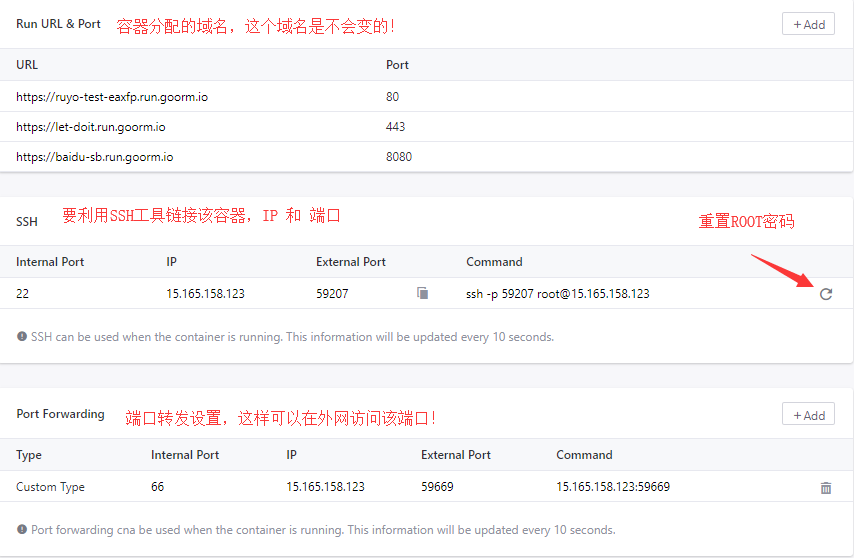The width and height of the screenshot is (854, 558).
Task: Open the baidu-sb.run.goorm.io URL
Action: (94, 157)
